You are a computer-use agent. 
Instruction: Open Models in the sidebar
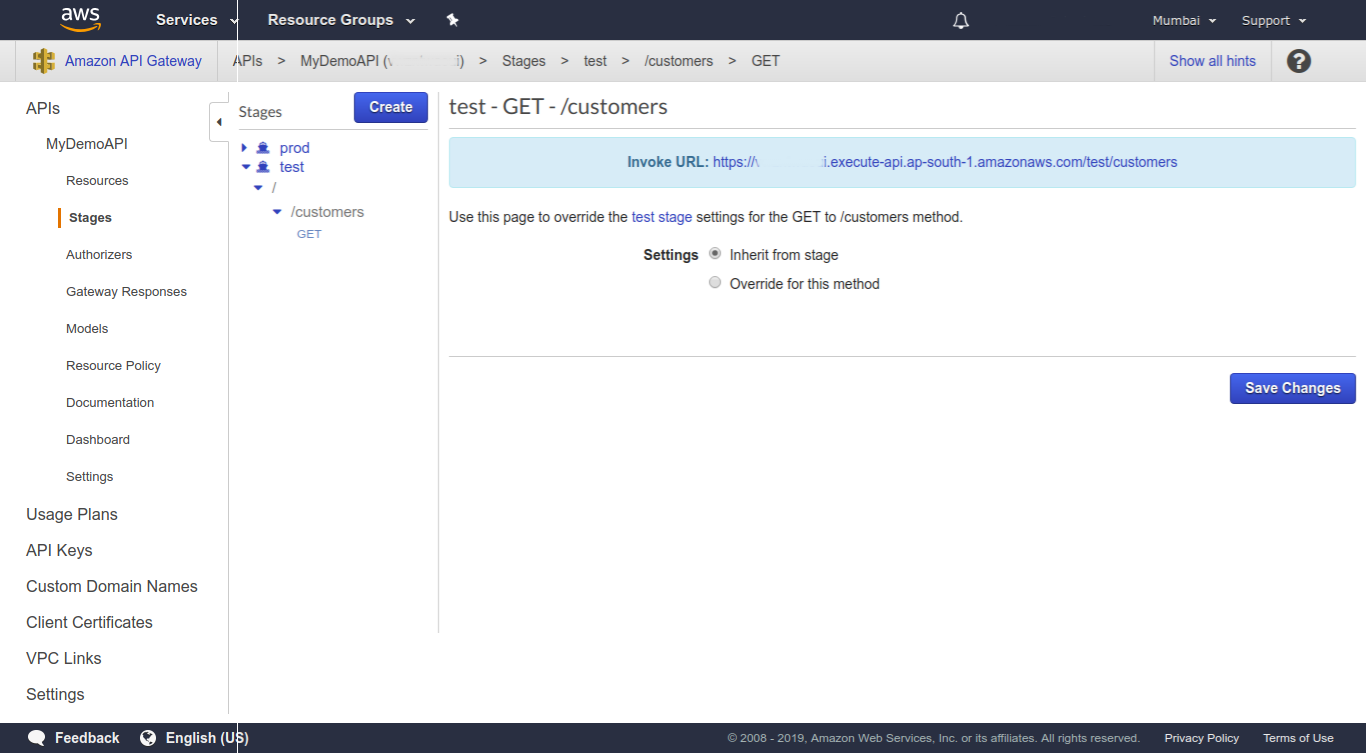click(87, 329)
